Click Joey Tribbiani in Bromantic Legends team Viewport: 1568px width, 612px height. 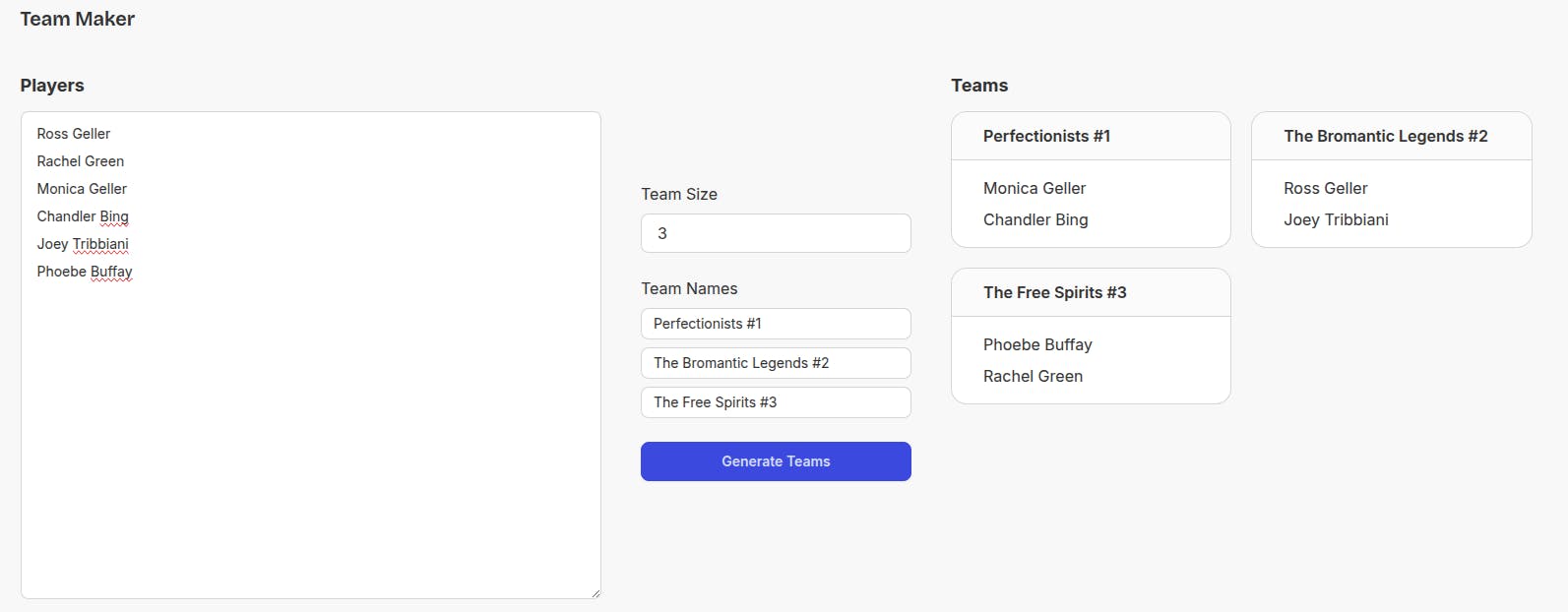pyautogui.click(x=1336, y=219)
